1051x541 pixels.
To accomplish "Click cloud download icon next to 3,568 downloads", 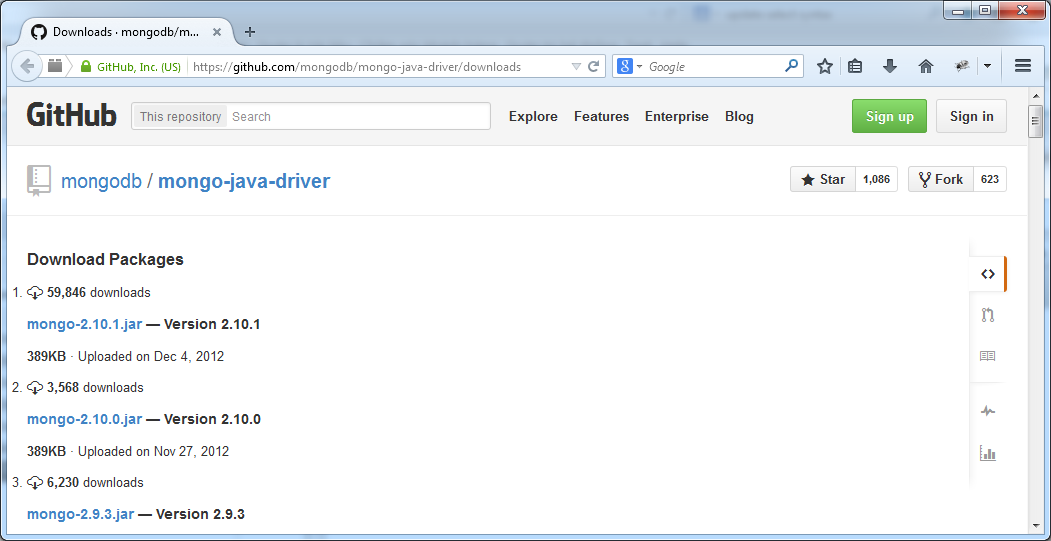I will 35,387.
